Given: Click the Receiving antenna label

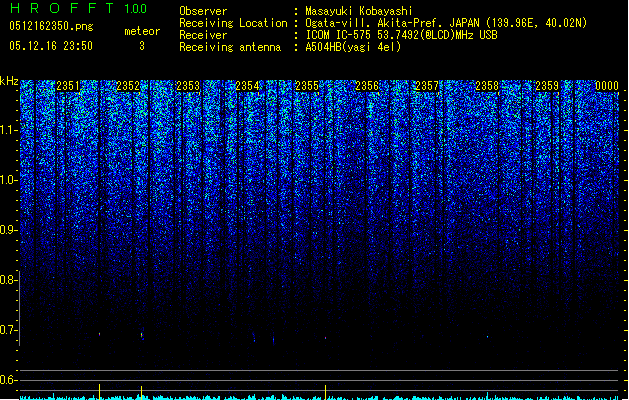Looking at the screenshot, I should click(230, 47).
